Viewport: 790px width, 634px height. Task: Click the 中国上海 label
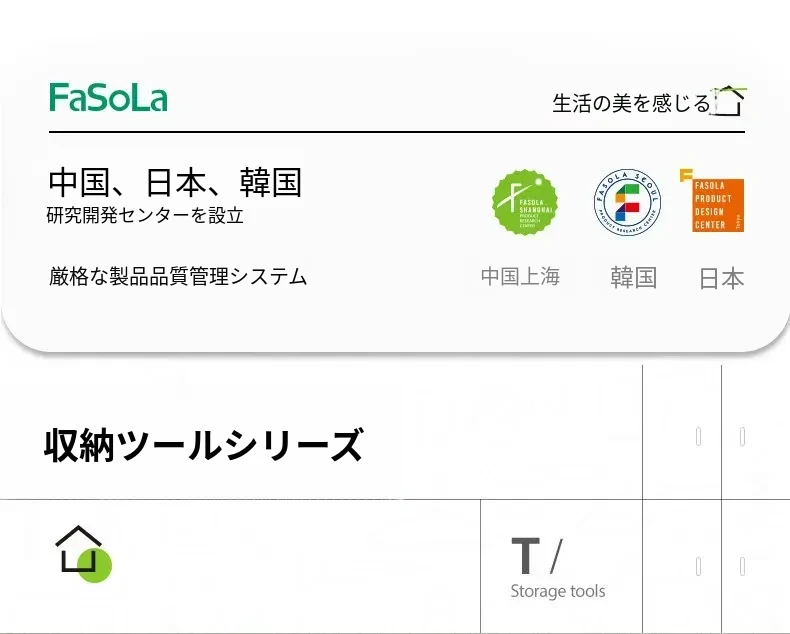[x=520, y=277]
